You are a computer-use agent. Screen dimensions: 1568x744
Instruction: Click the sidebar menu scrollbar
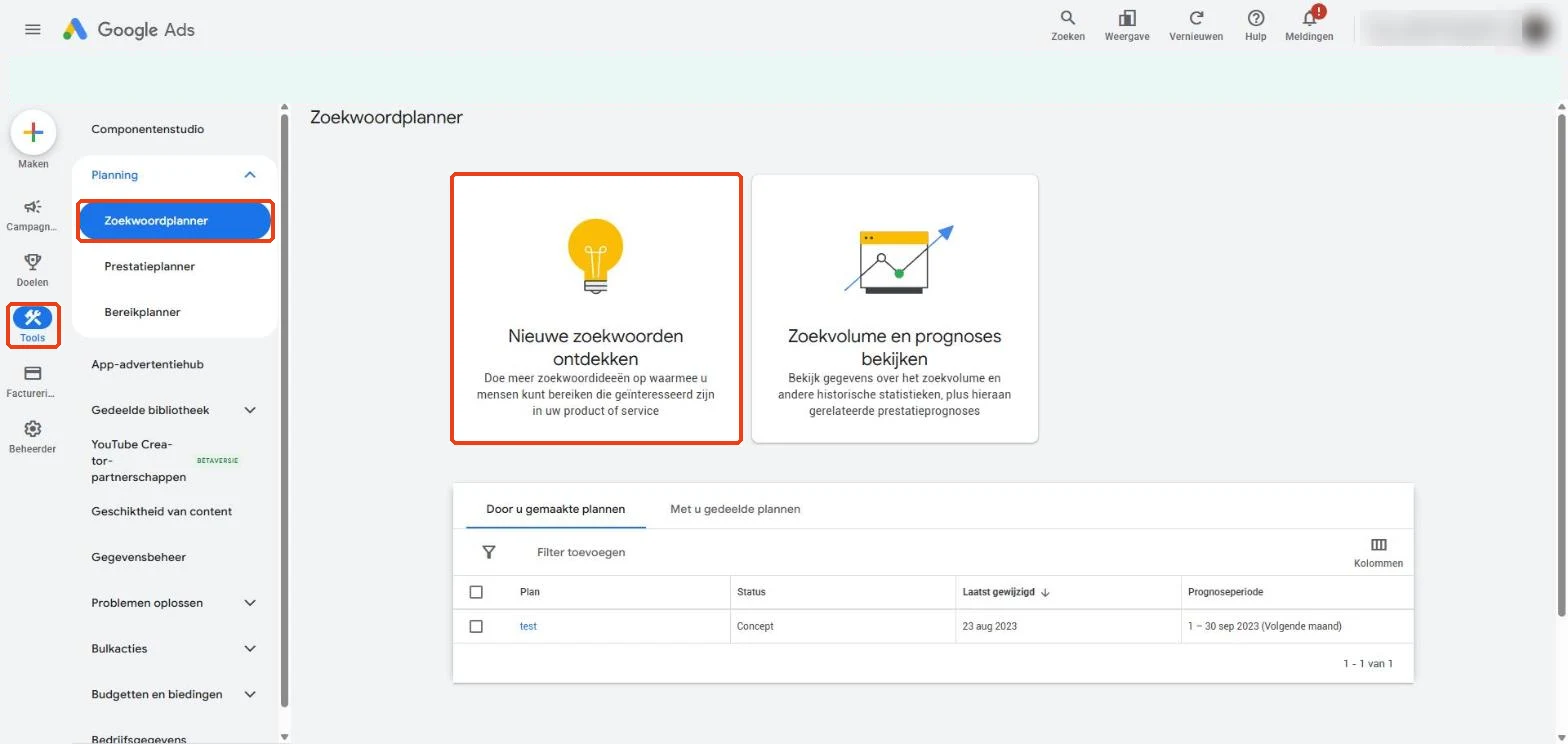pos(284,410)
